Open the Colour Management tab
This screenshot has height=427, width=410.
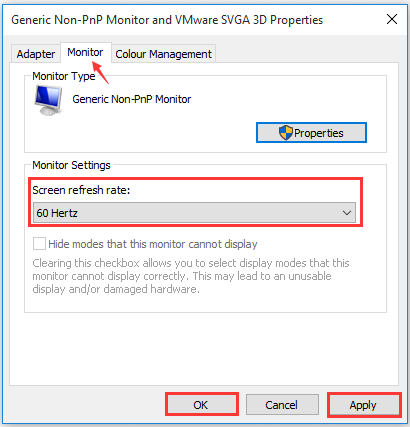click(x=163, y=54)
